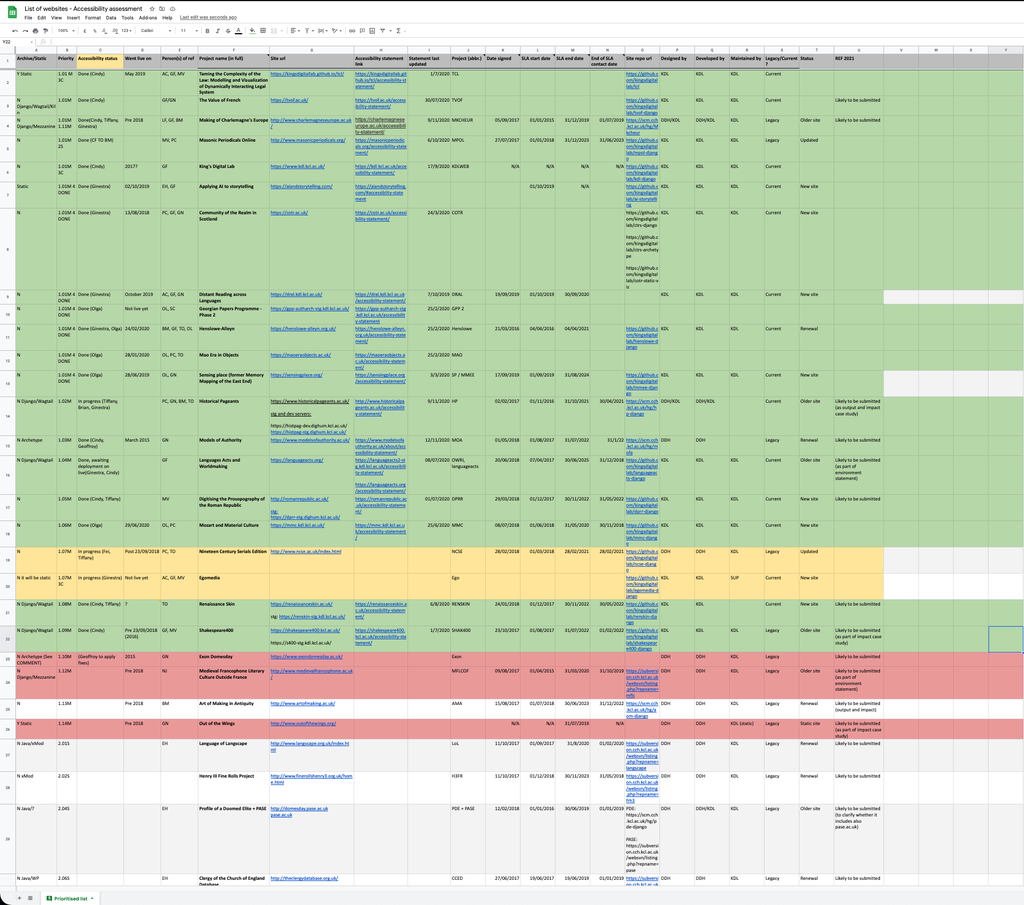Open the Fill color tool
Viewport: 1024px width, 905px height.
(x=253, y=31)
